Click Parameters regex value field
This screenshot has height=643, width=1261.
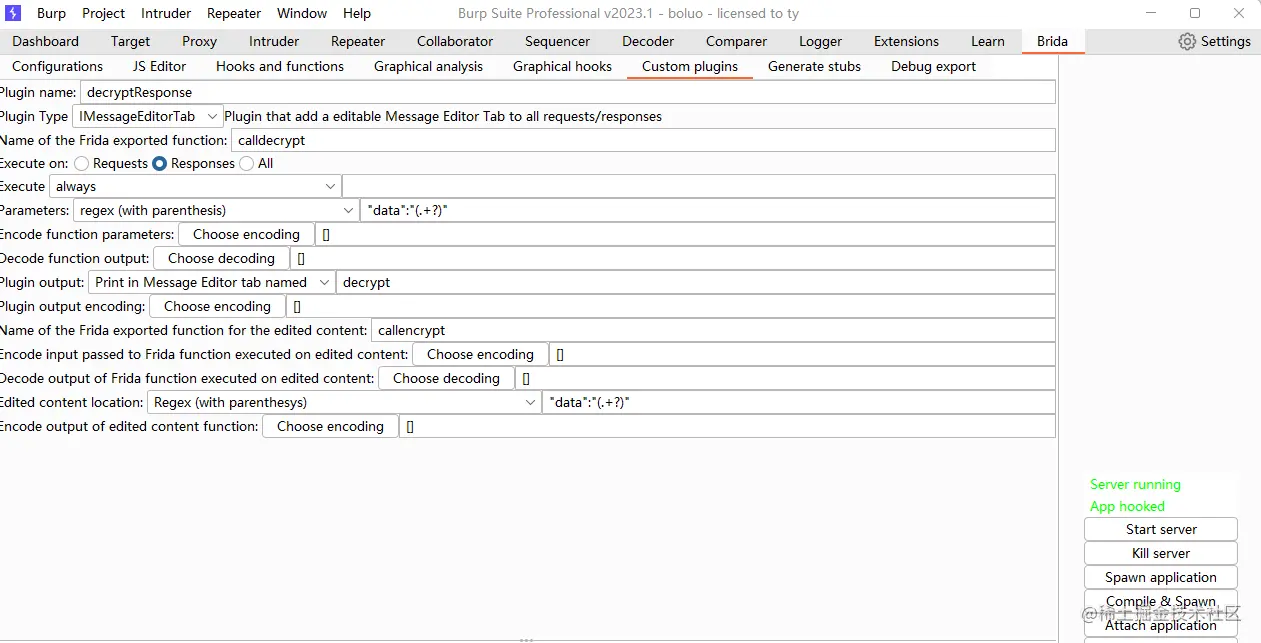tap(708, 210)
